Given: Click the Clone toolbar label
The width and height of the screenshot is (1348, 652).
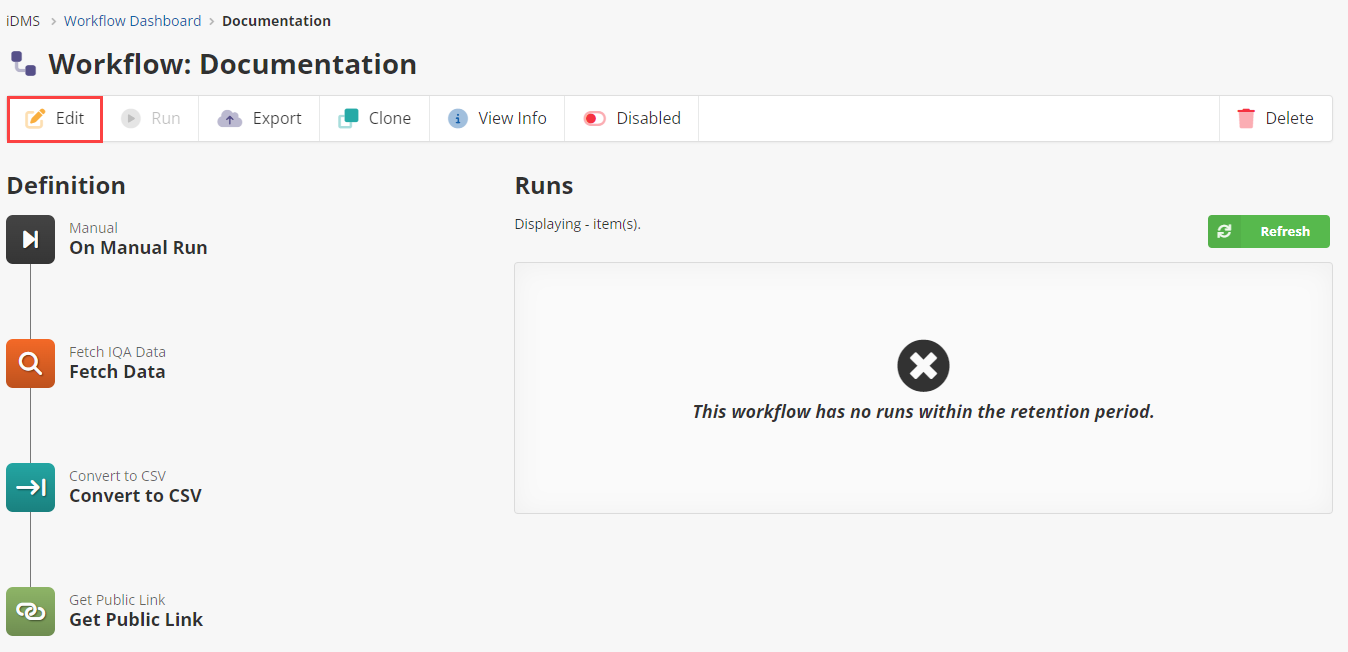Looking at the screenshot, I should click(x=390, y=118).
